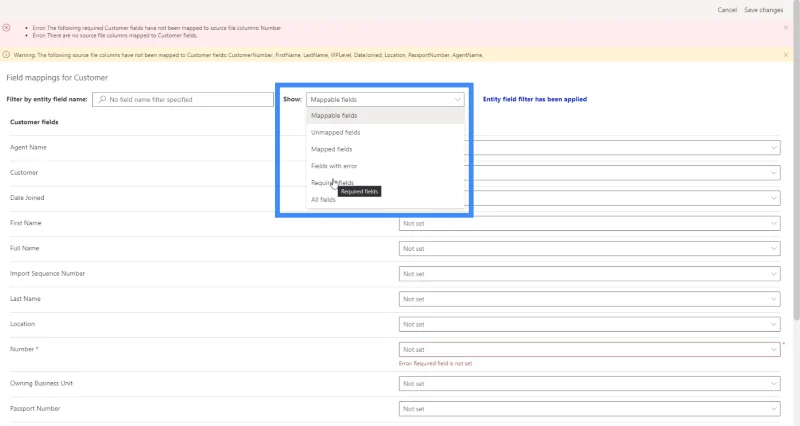800x426 pixels.
Task: Click the search magnifier icon in filter box
Action: point(102,99)
